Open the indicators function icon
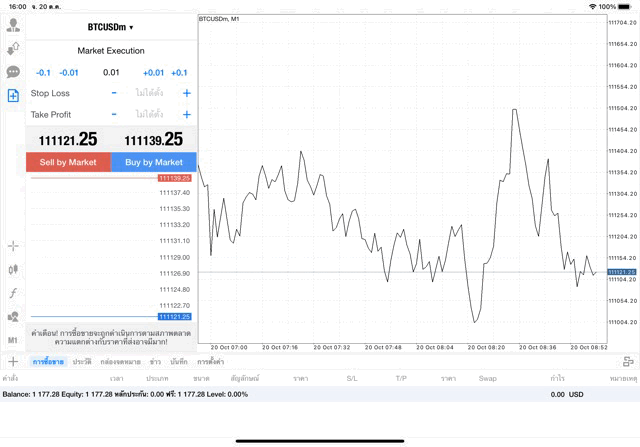Viewport: 640px width, 447px height. [x=13, y=293]
